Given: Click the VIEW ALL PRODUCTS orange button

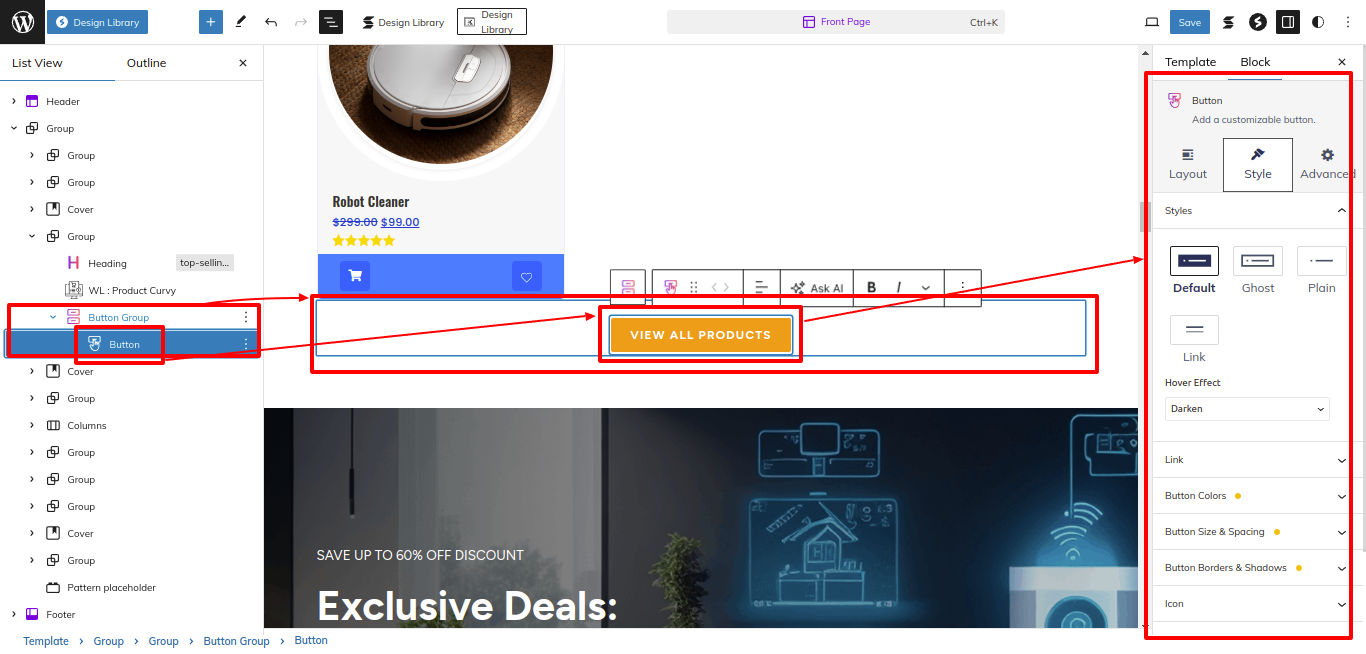Looking at the screenshot, I should (701, 335).
